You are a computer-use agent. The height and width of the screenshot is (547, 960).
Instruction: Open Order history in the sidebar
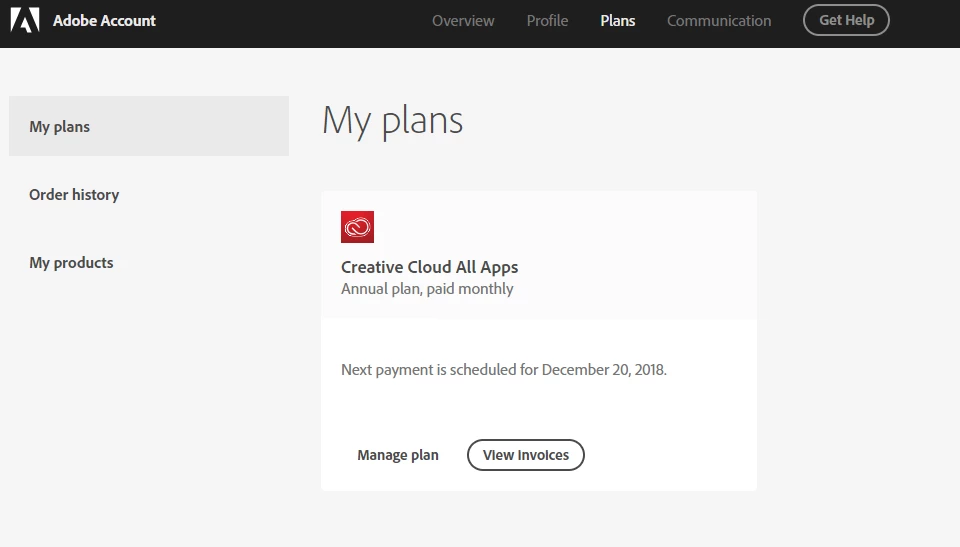(74, 195)
